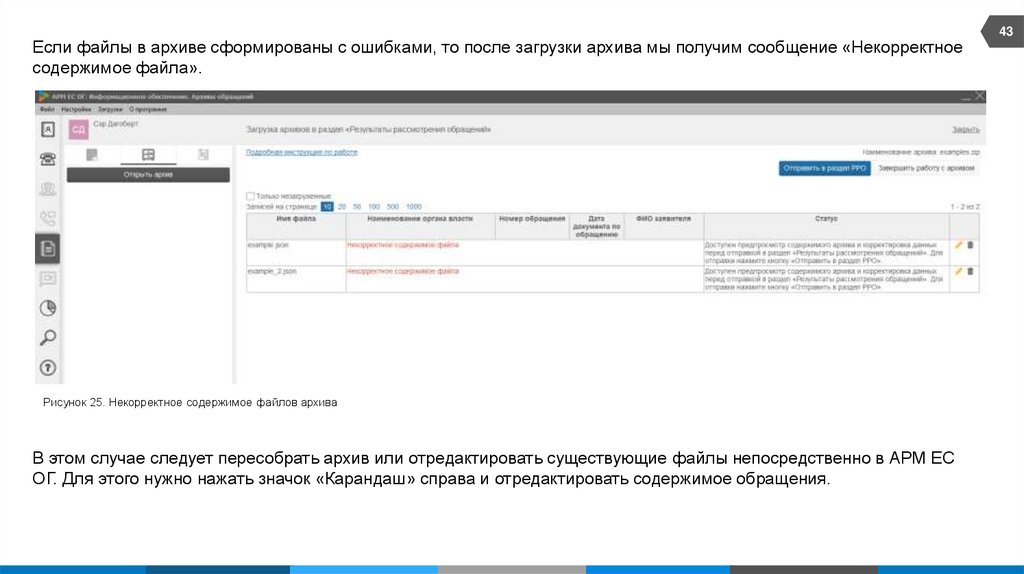Image resolution: width=1024 pixels, height=574 pixels.
Task: Open the telephone section in sidebar
Action: pos(48,159)
